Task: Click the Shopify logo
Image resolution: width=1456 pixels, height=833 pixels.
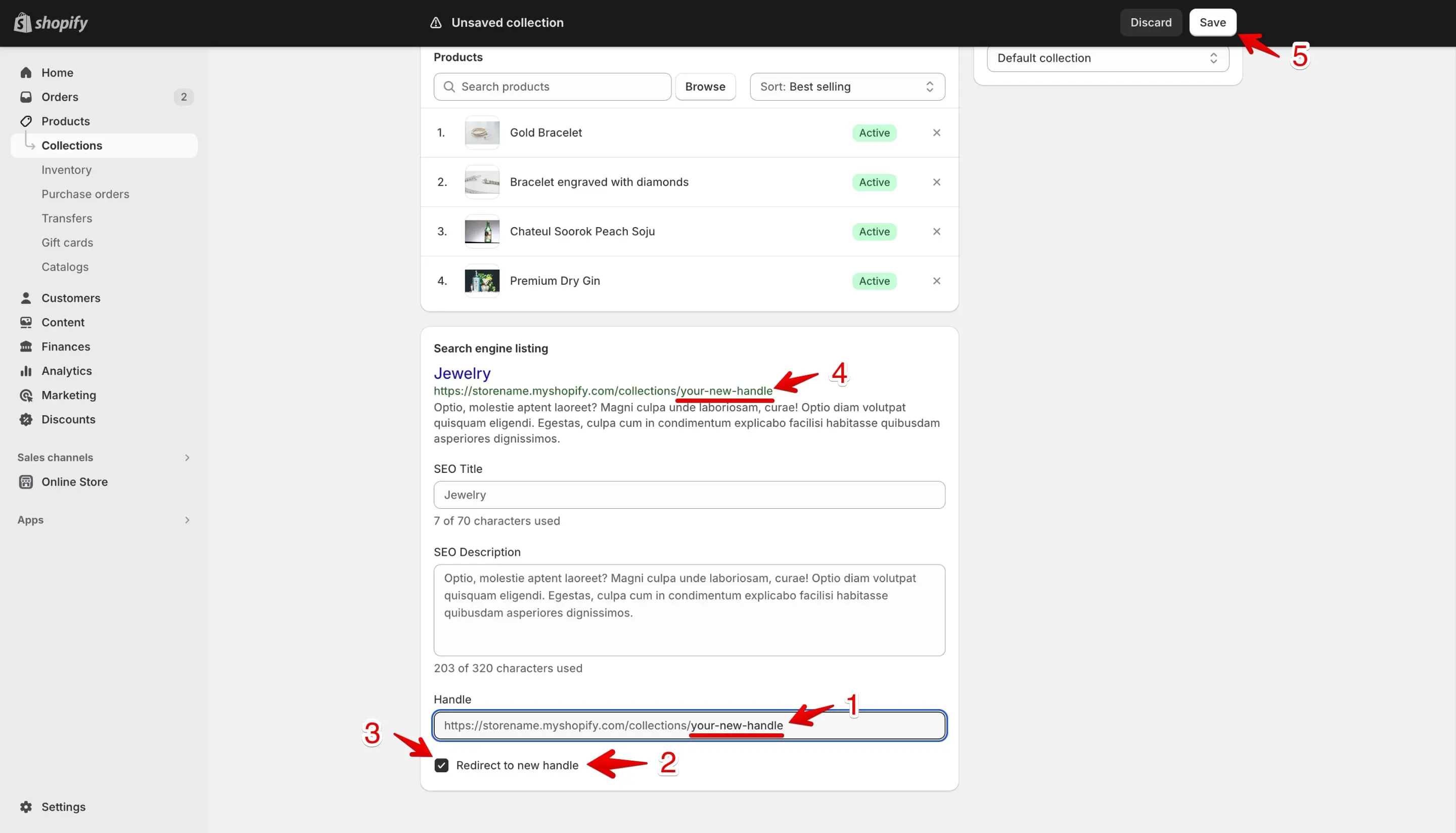Action: point(51,23)
